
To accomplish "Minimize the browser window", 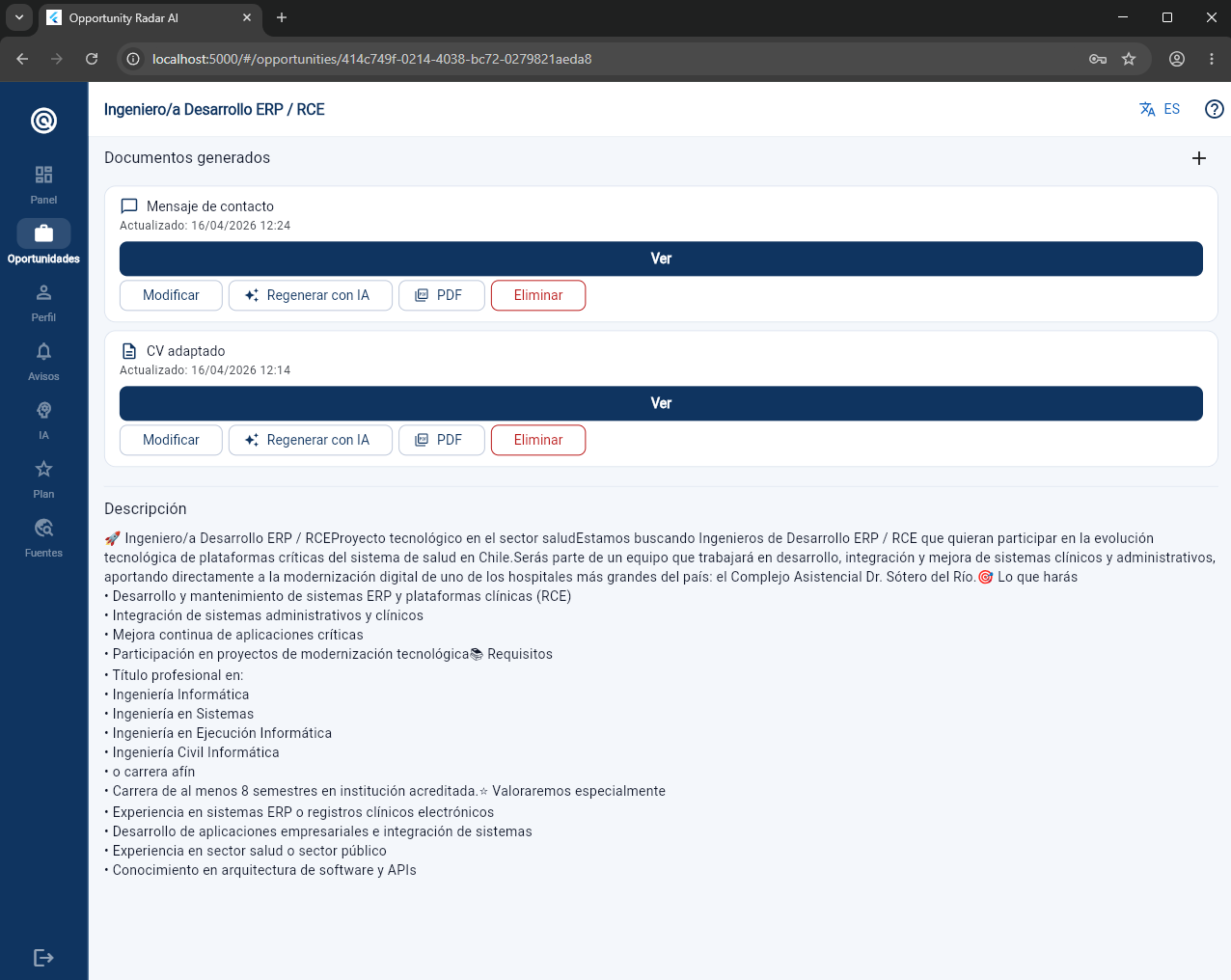I will tap(1123, 17).
